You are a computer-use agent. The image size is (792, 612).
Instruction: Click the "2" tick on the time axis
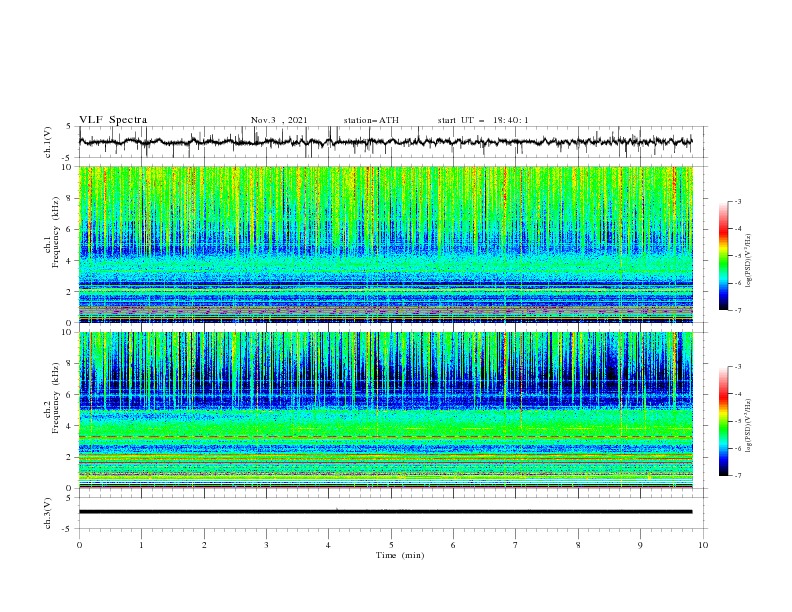click(x=204, y=545)
